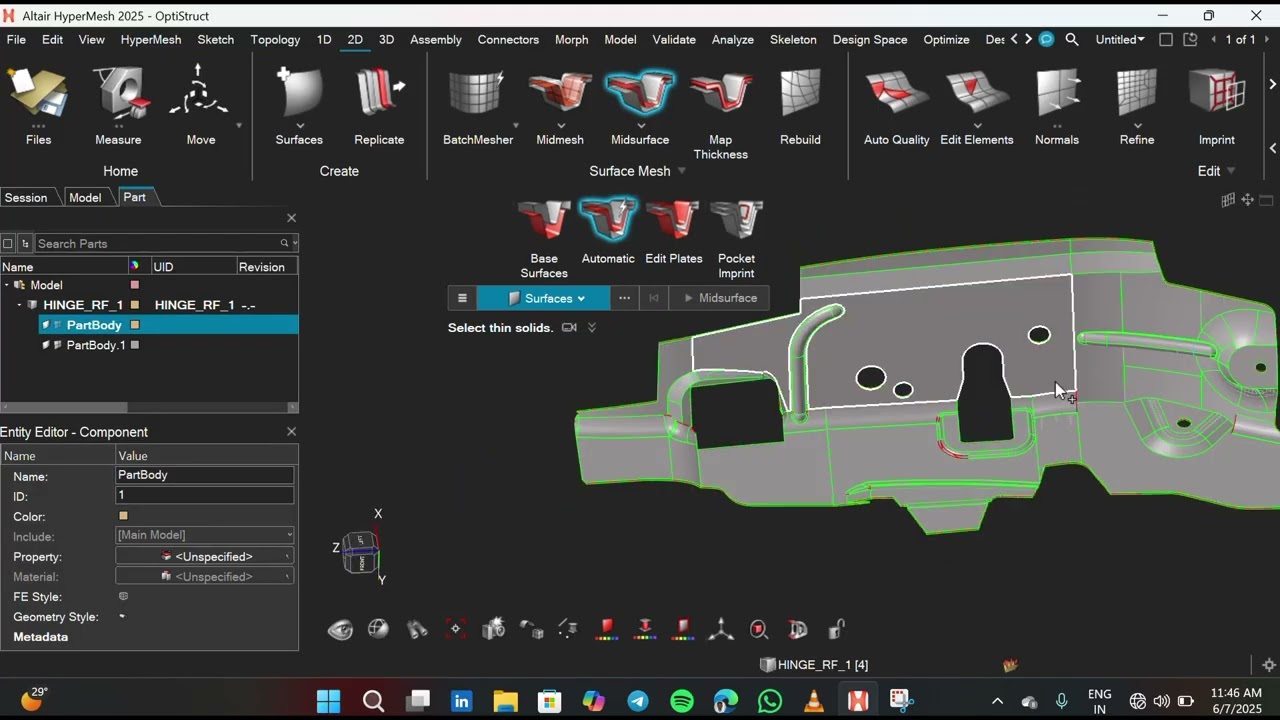The height and width of the screenshot is (720, 1280).
Task: Click the Midsurface ribbon tool
Action: 640,105
